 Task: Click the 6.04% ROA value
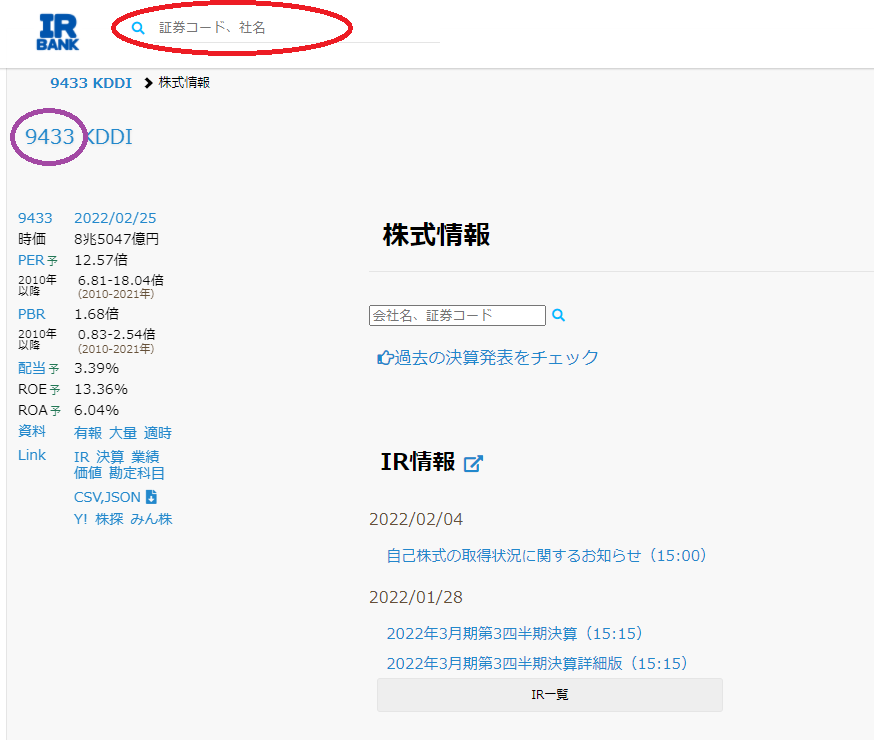[96, 410]
